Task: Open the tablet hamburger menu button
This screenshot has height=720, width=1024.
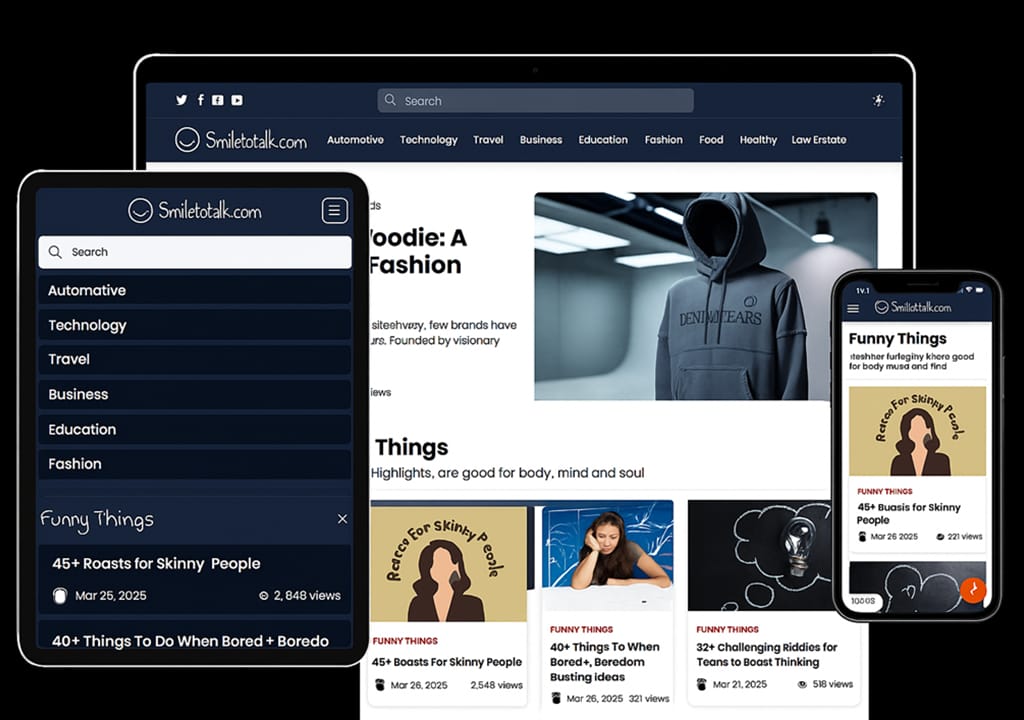Action: (x=334, y=210)
